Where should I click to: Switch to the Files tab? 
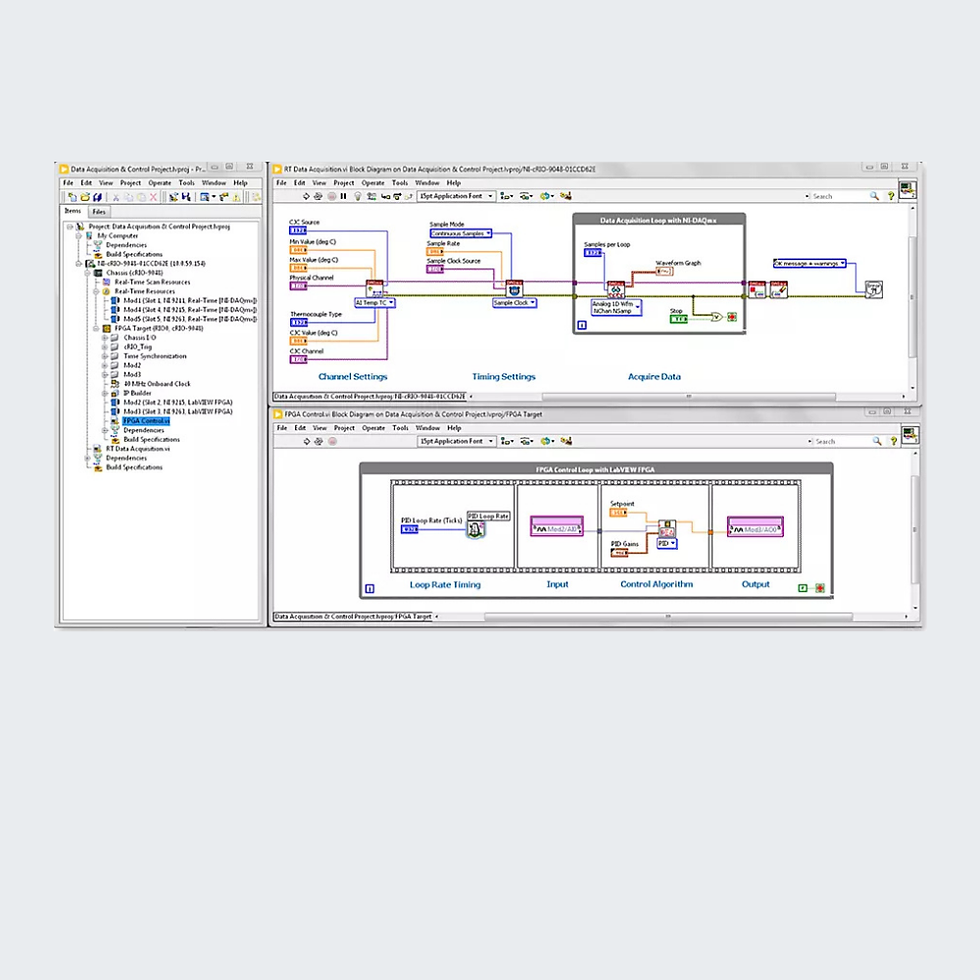[99, 212]
